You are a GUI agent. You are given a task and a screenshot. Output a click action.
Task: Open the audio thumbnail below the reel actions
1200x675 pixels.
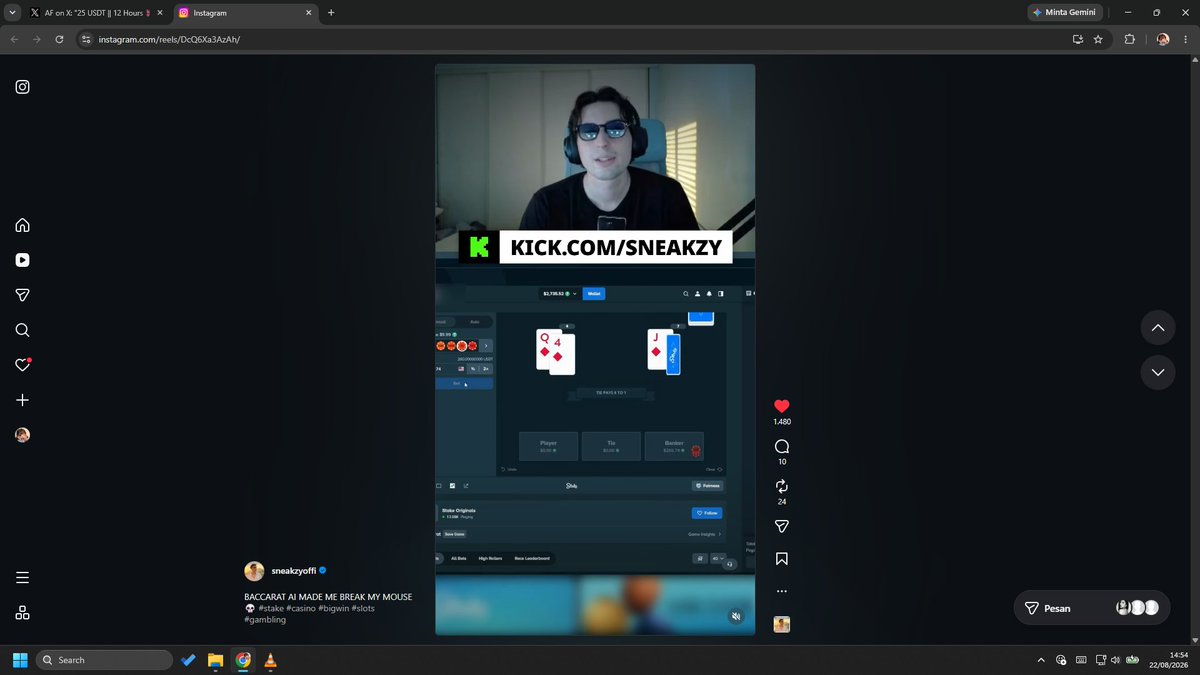pos(782,624)
